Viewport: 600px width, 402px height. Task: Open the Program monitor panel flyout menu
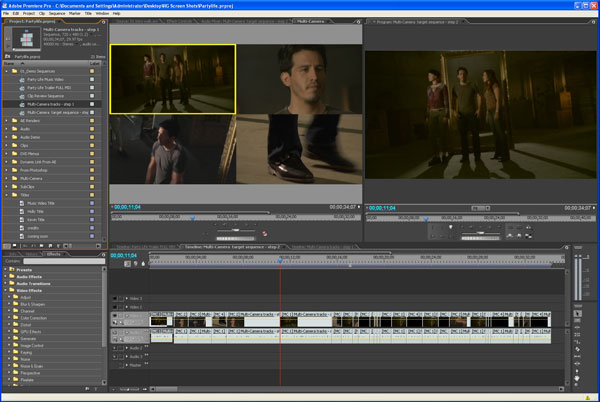pos(593,22)
